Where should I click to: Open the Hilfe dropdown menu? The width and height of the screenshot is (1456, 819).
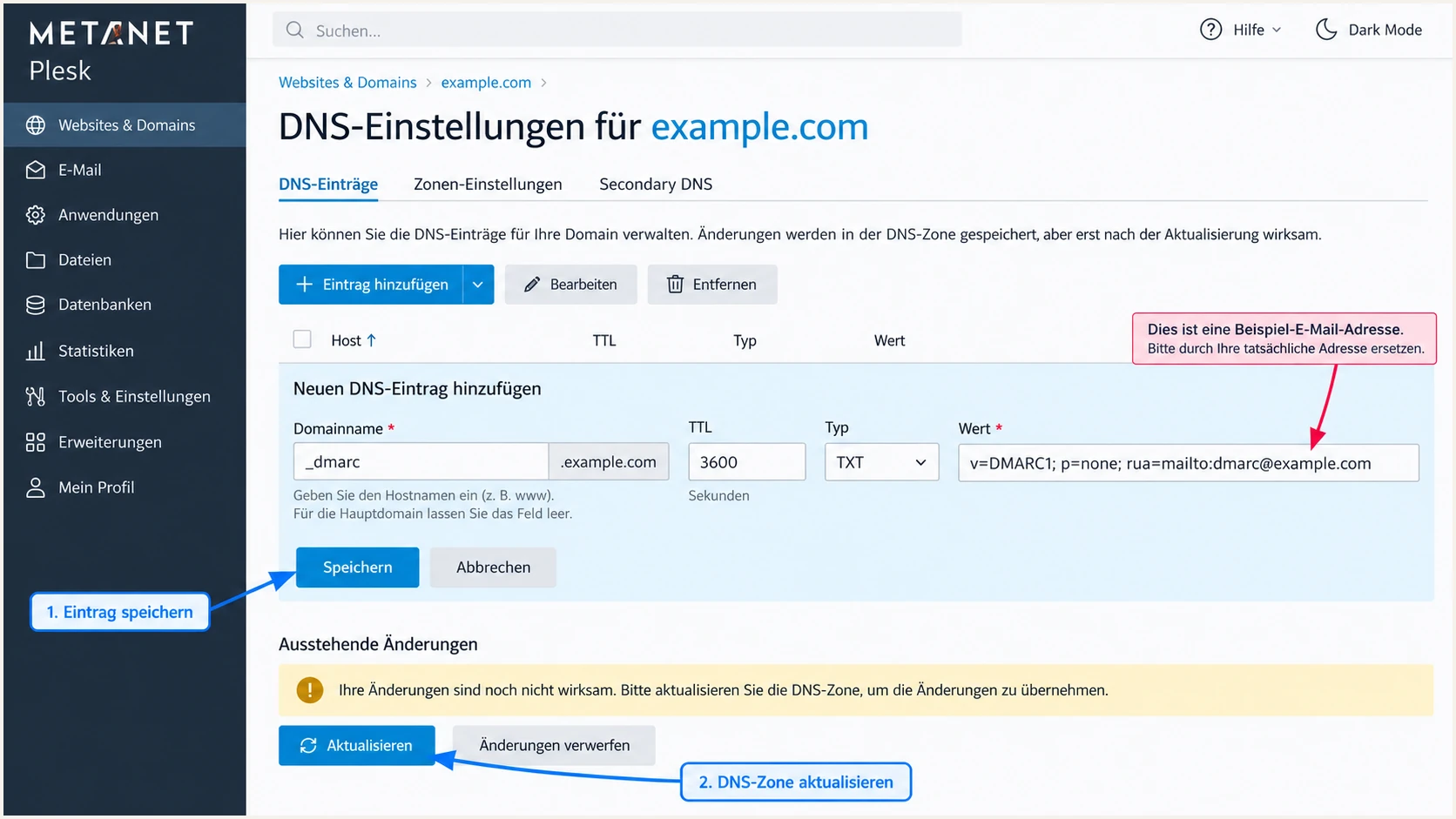(1241, 30)
